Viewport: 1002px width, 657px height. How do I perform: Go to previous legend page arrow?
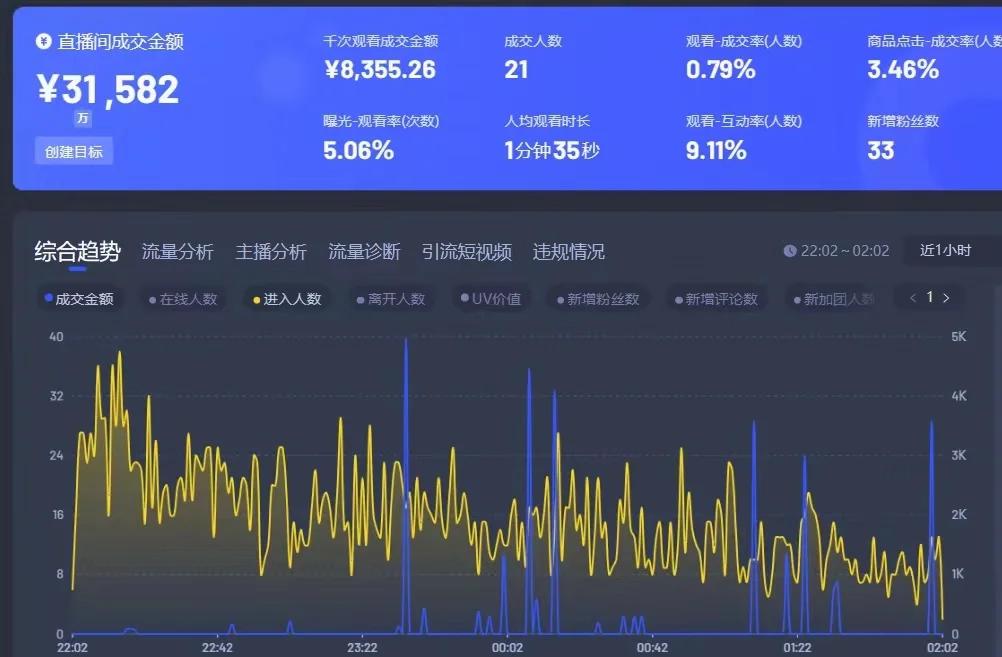point(912,298)
